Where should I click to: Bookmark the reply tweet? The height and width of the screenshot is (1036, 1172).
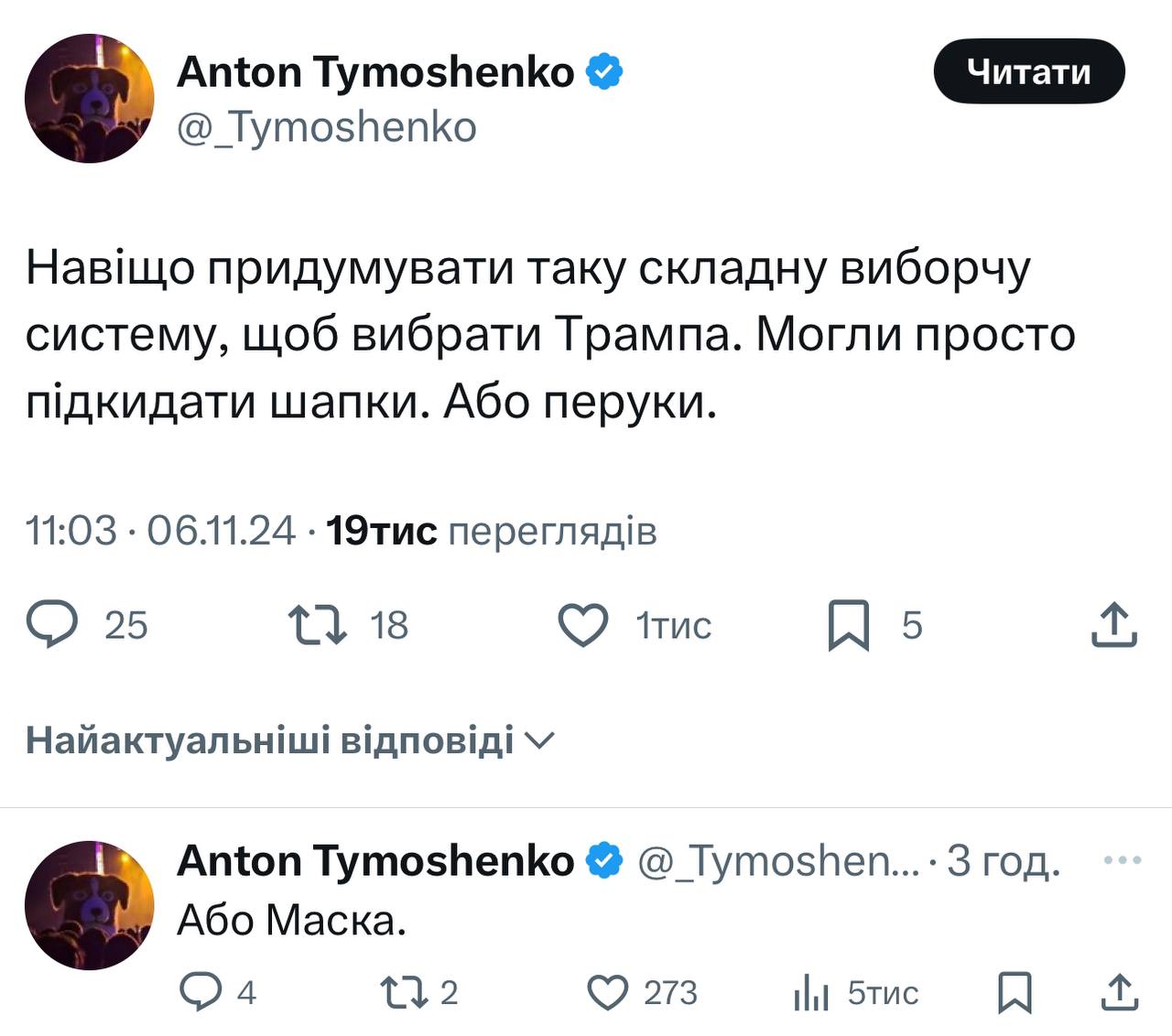pyautogui.click(x=1014, y=991)
